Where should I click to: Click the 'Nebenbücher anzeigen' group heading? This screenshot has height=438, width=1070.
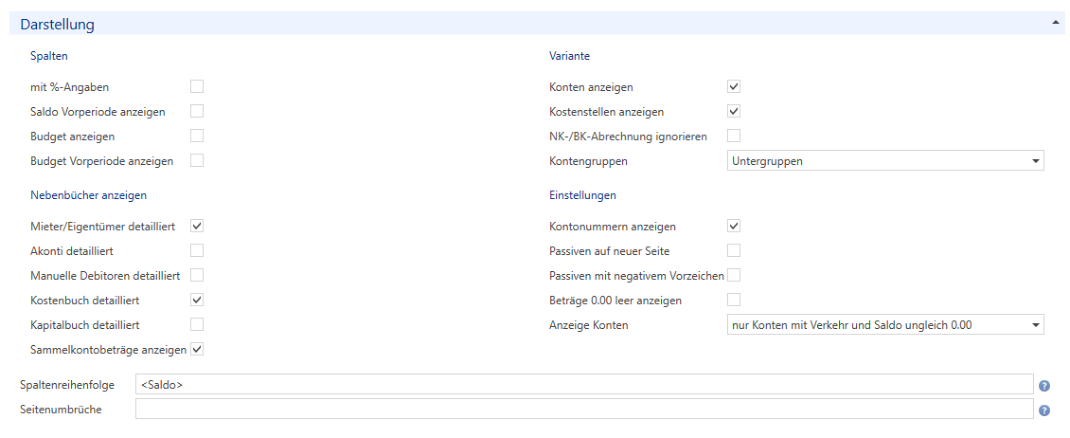89,195
